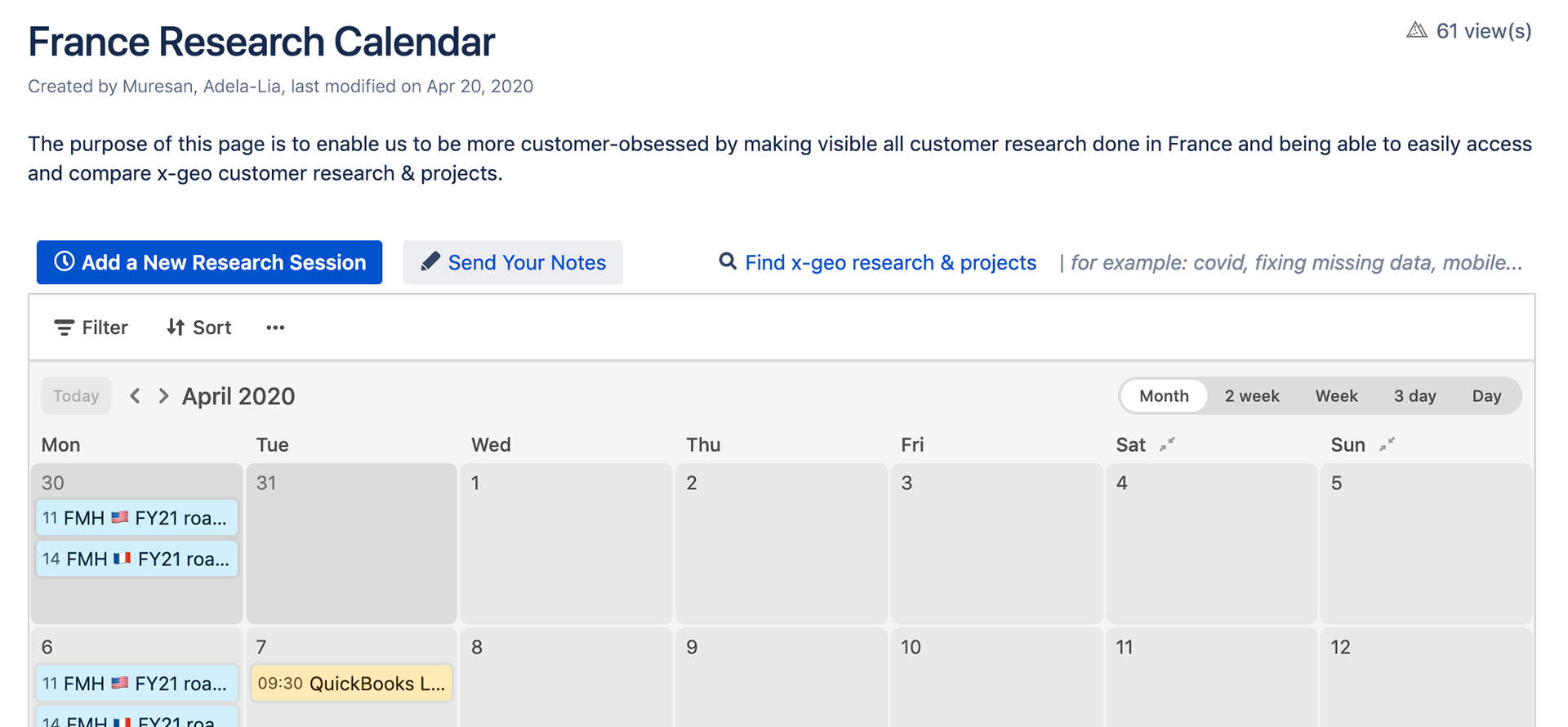Image resolution: width=1568 pixels, height=727 pixels.
Task: Click the magnifier icon beside Find x-geo research
Action: pos(727,261)
